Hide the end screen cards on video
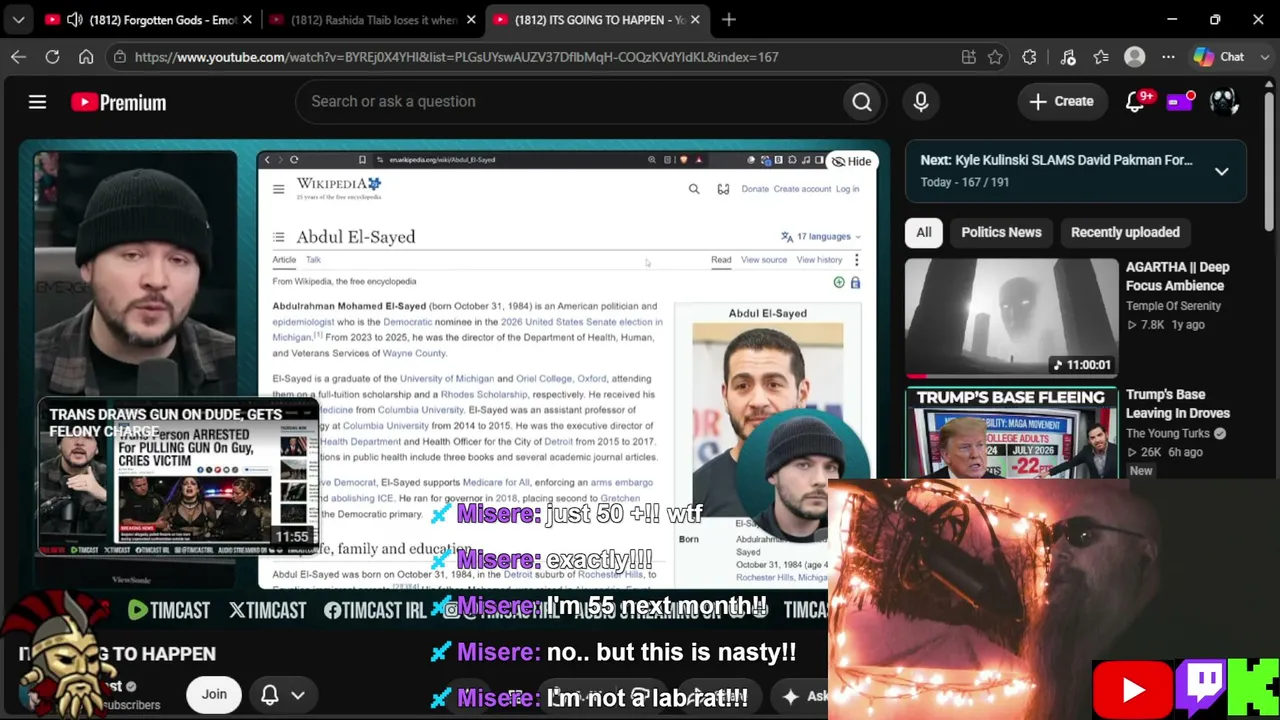The image size is (1280, 720). (x=852, y=161)
